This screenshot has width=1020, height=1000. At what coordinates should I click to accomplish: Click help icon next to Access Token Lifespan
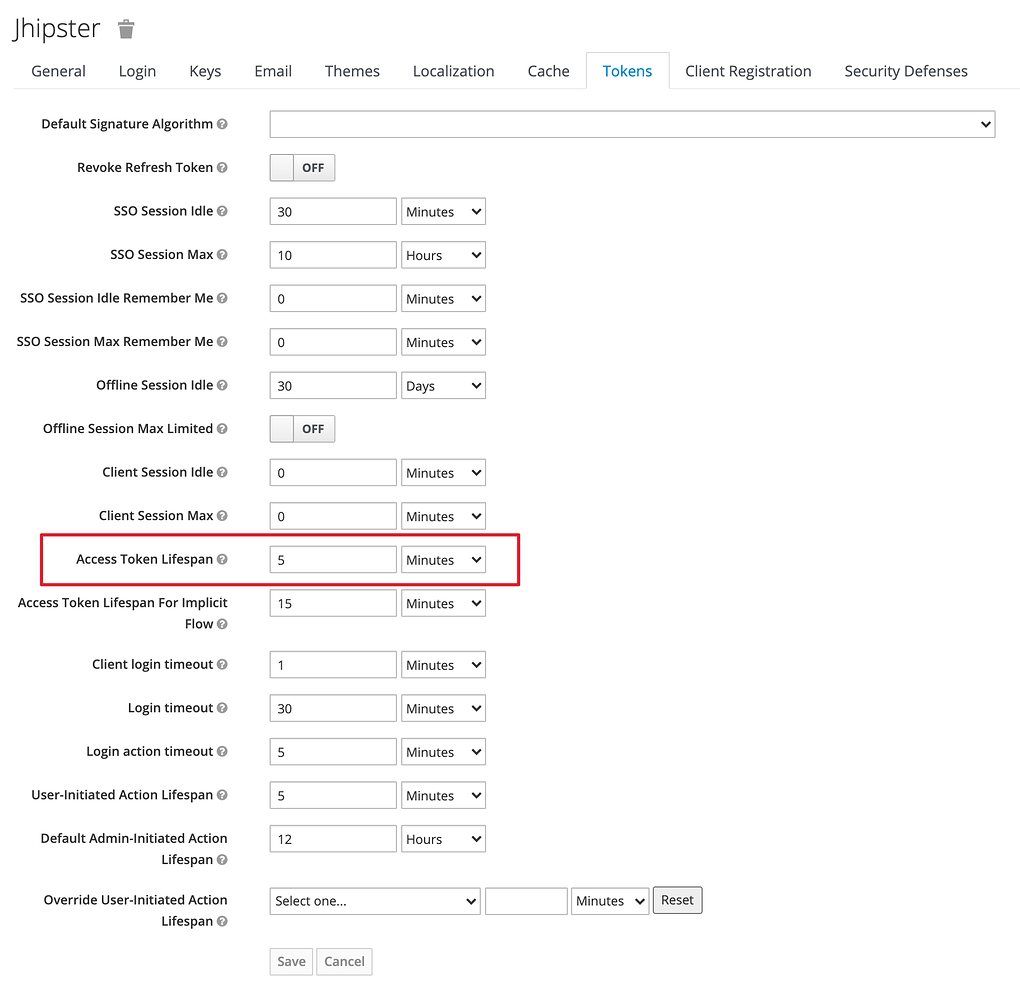(222, 559)
